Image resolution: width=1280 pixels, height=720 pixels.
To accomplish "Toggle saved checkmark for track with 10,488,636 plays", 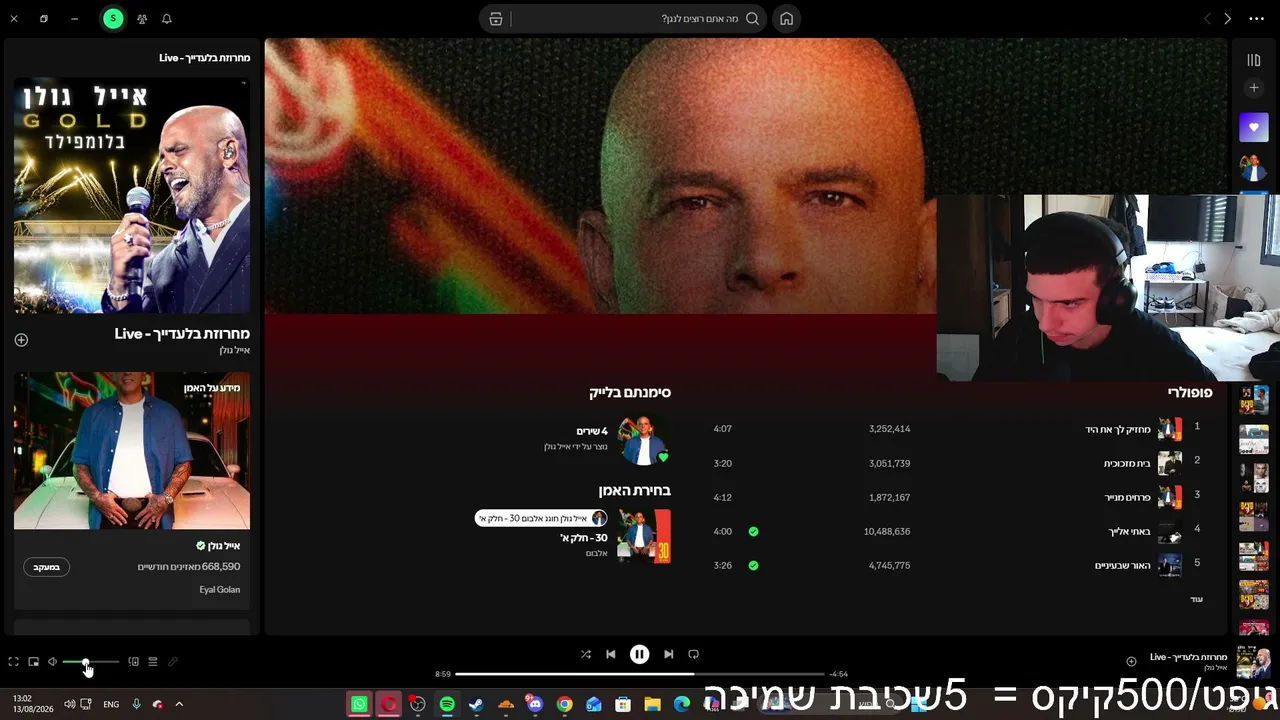I will click(x=753, y=532).
